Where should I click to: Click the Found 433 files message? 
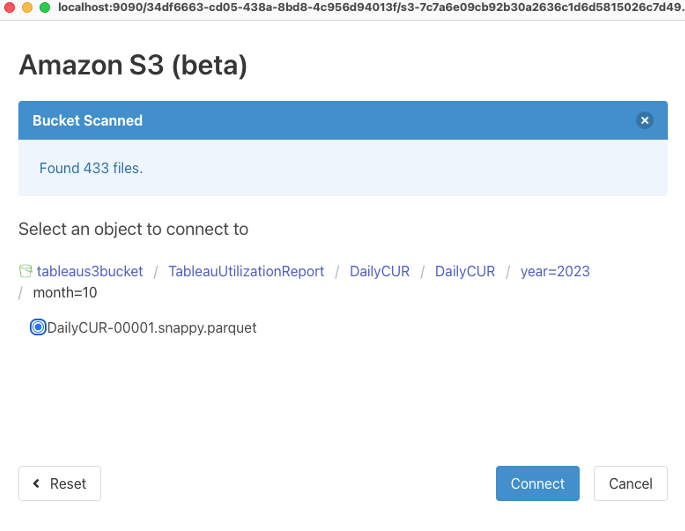point(91,168)
